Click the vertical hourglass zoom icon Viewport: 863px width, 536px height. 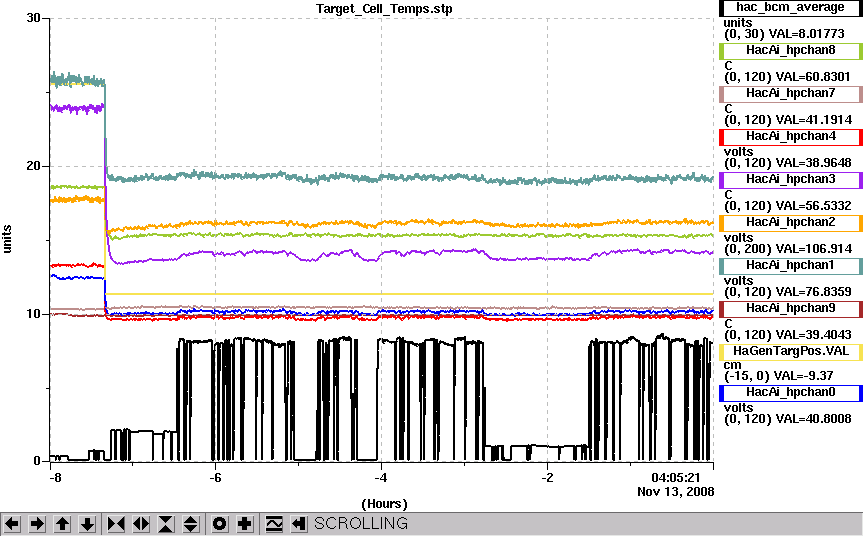coord(166,523)
